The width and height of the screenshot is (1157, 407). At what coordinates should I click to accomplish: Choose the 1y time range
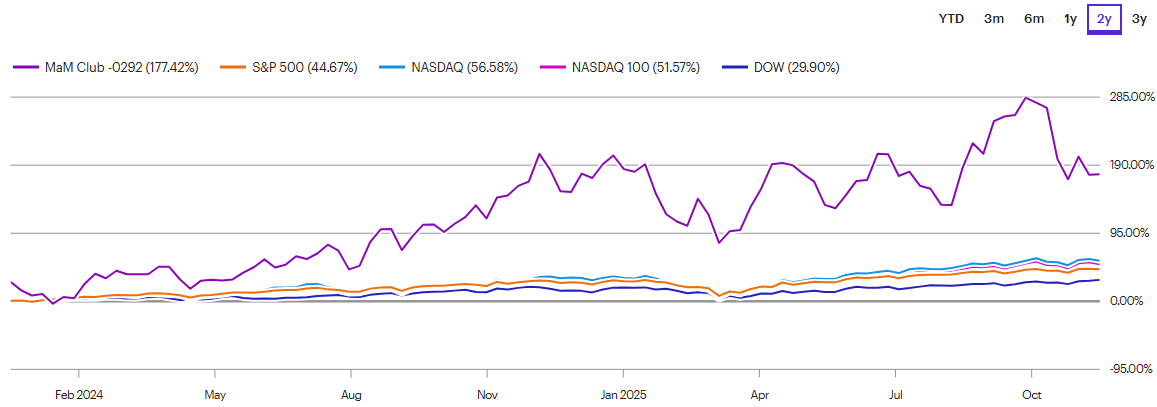click(x=1070, y=18)
